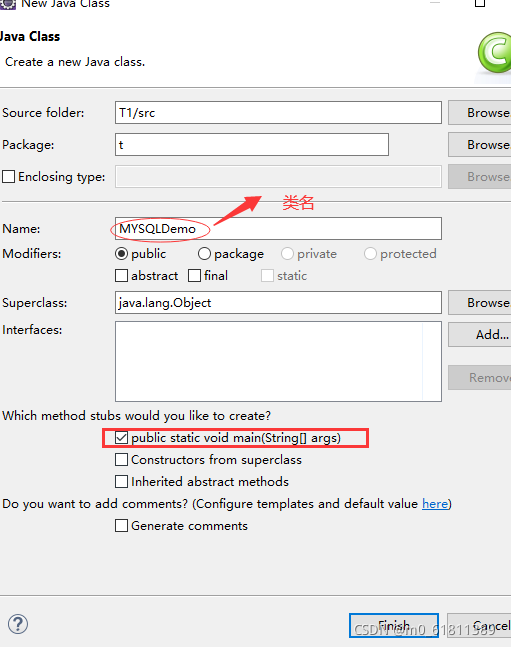Image resolution: width=511 pixels, height=647 pixels.
Task: Click the help question mark icon
Action: [18, 624]
